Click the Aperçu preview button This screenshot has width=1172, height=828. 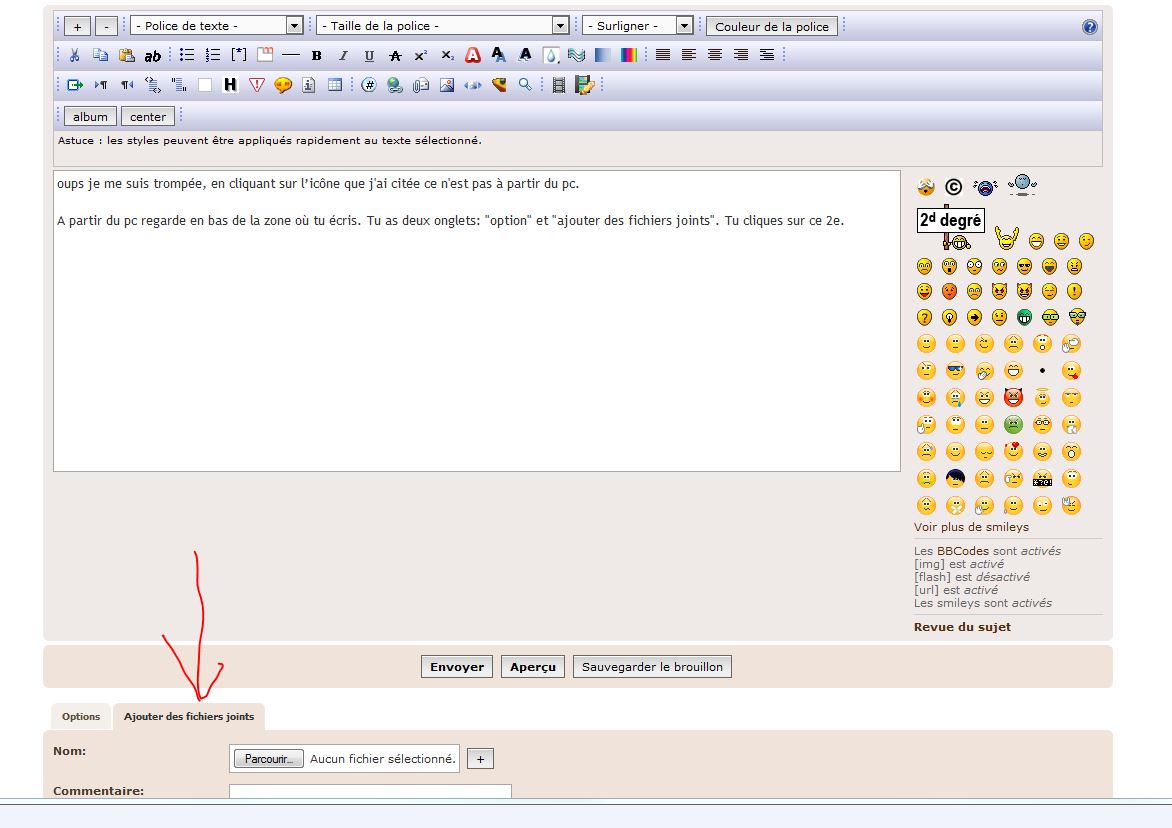point(533,667)
